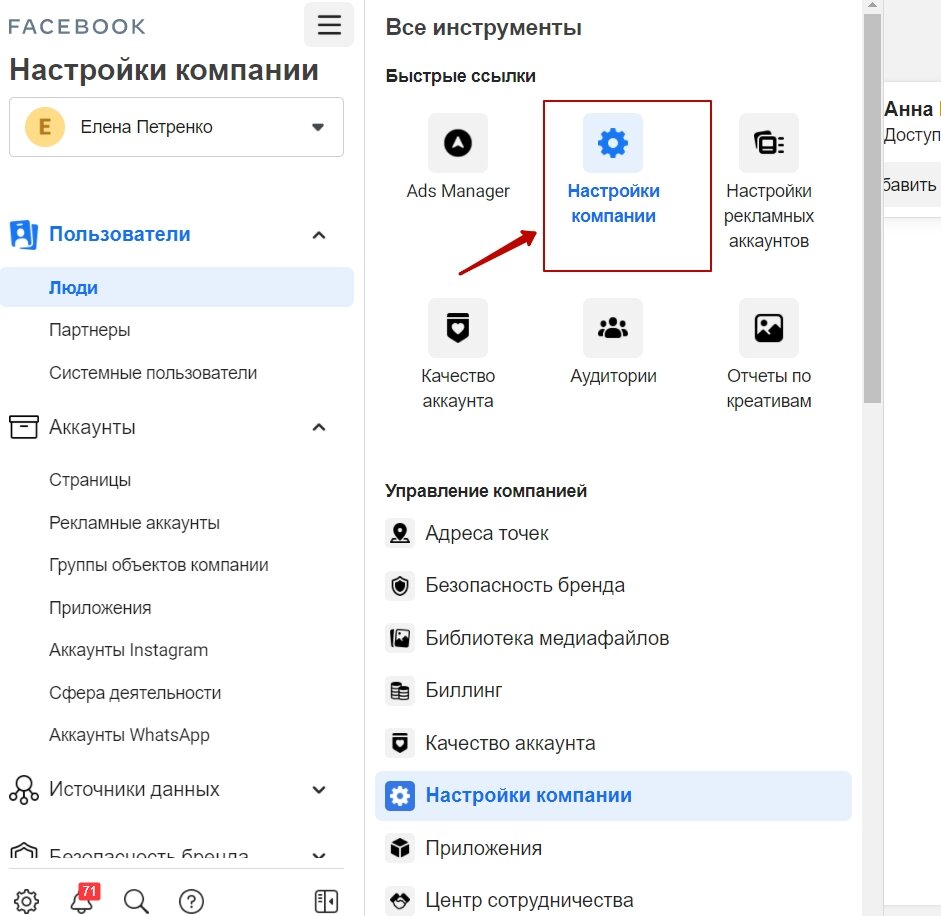This screenshot has height=916, width=941.
Task: Open Качество аккаунта shield quick link icon
Action: point(457,328)
